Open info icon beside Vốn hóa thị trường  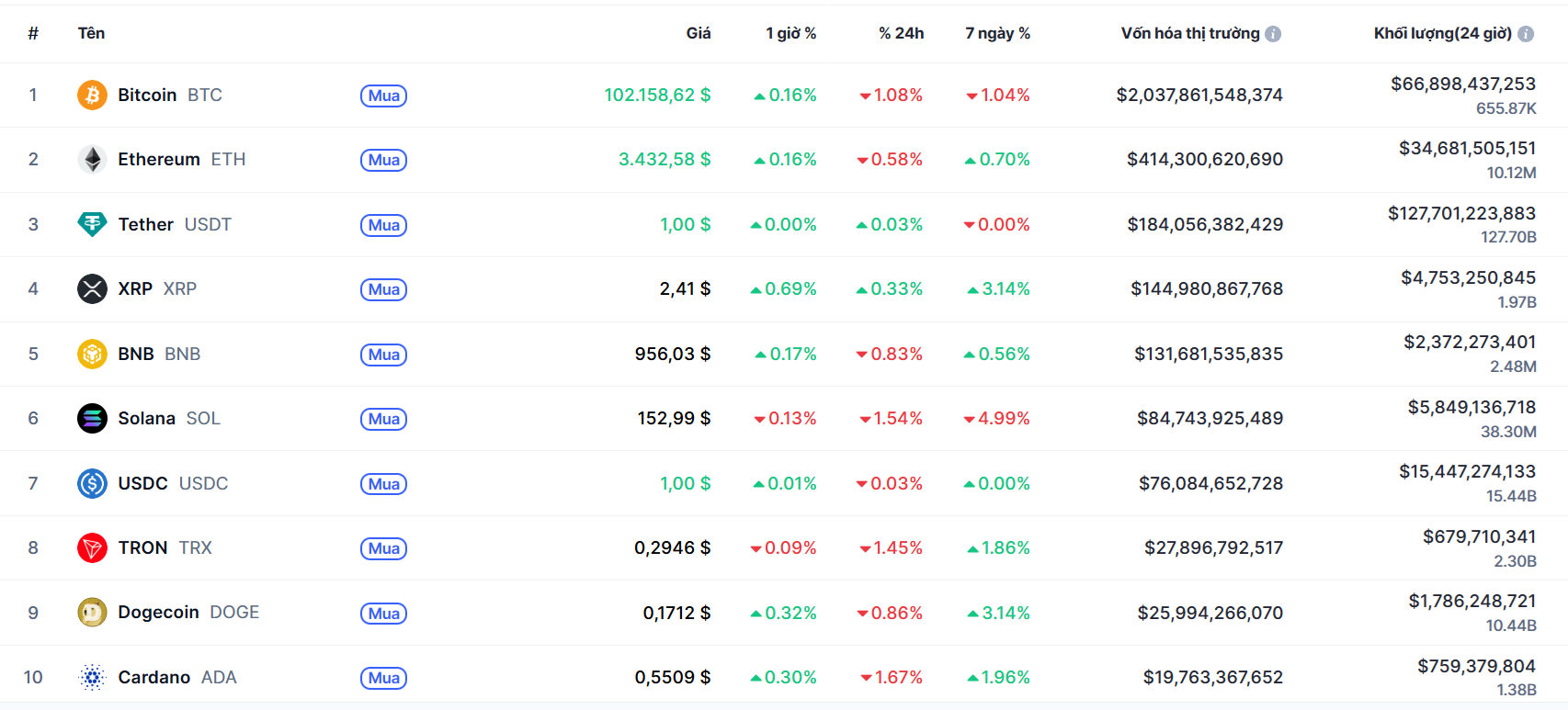(x=1273, y=34)
